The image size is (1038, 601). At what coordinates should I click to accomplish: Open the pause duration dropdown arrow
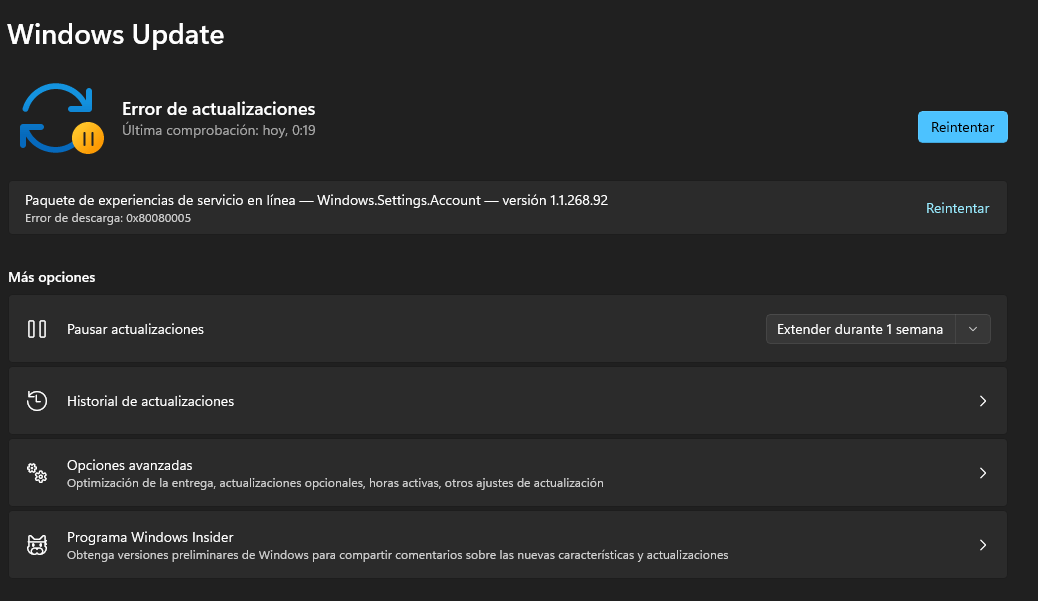pos(973,329)
